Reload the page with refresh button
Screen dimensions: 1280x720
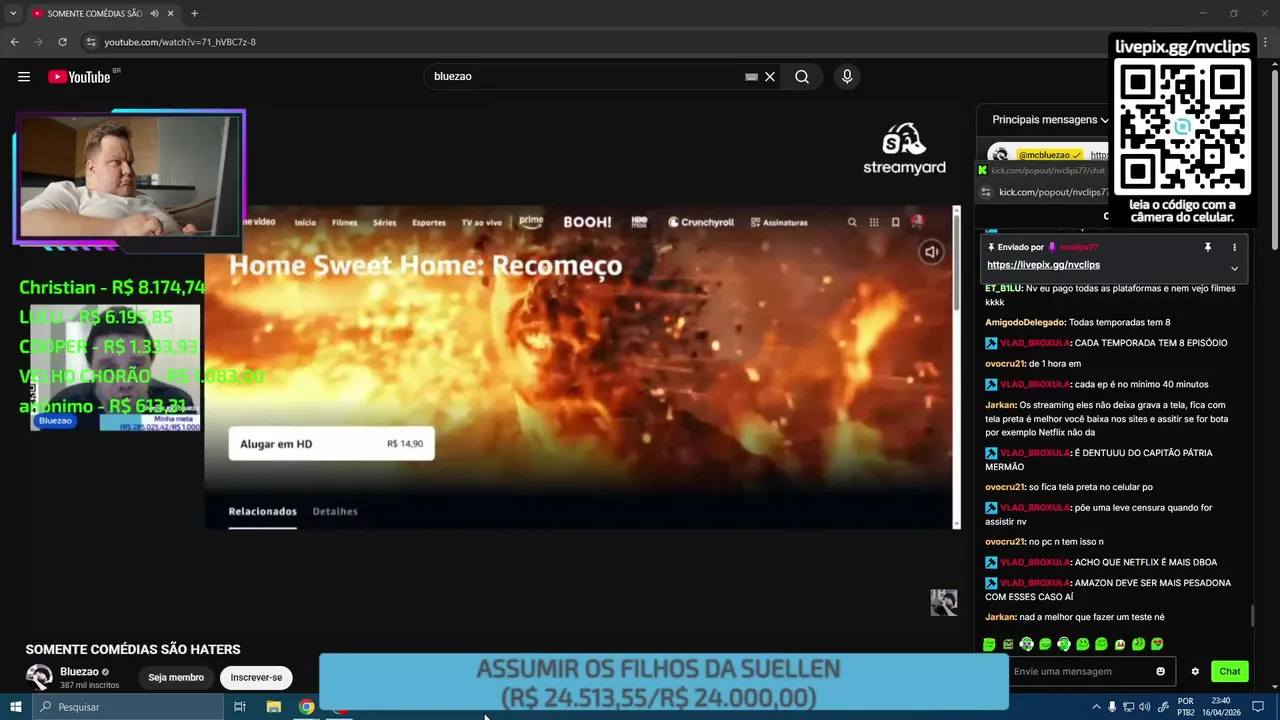pos(62,42)
